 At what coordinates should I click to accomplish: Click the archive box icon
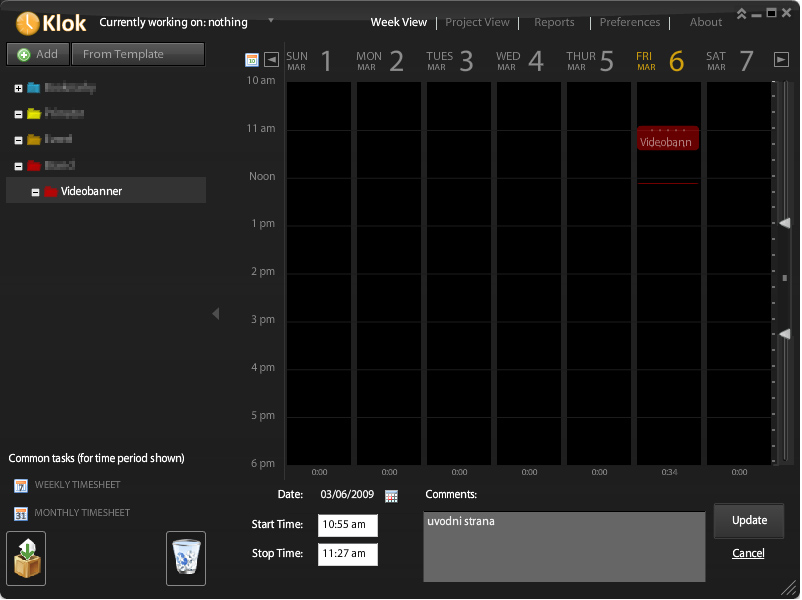[x=26, y=559]
